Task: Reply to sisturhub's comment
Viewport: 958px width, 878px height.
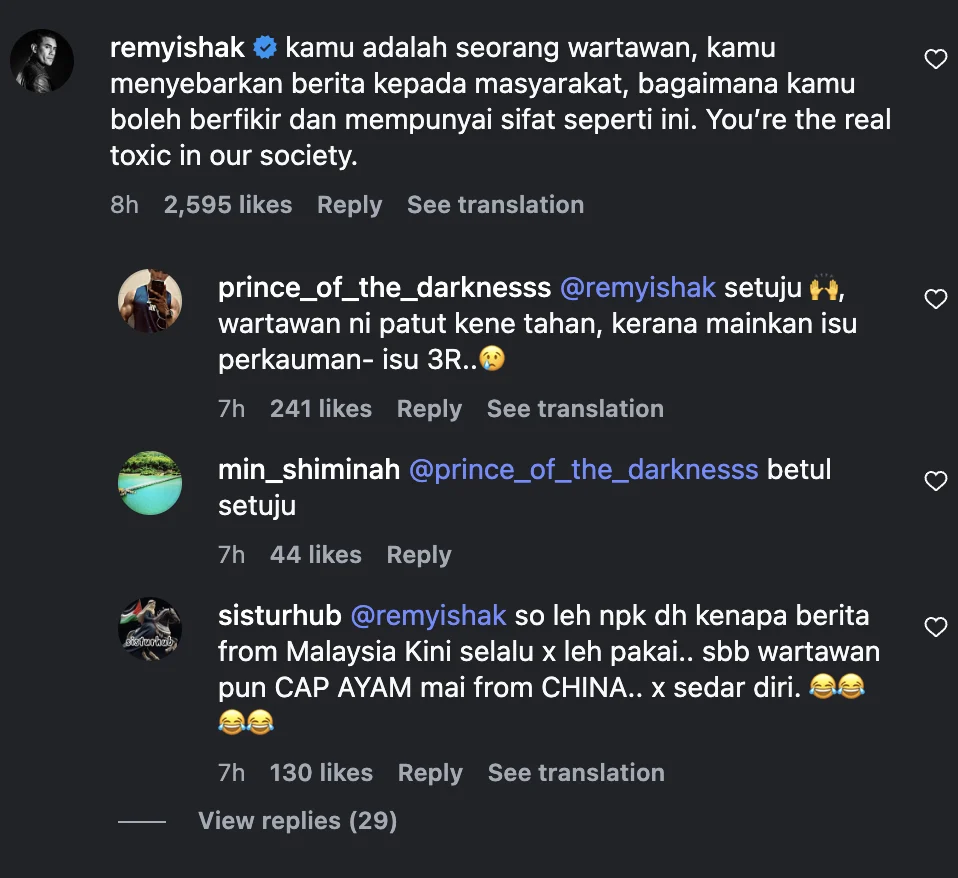Action: click(x=430, y=773)
